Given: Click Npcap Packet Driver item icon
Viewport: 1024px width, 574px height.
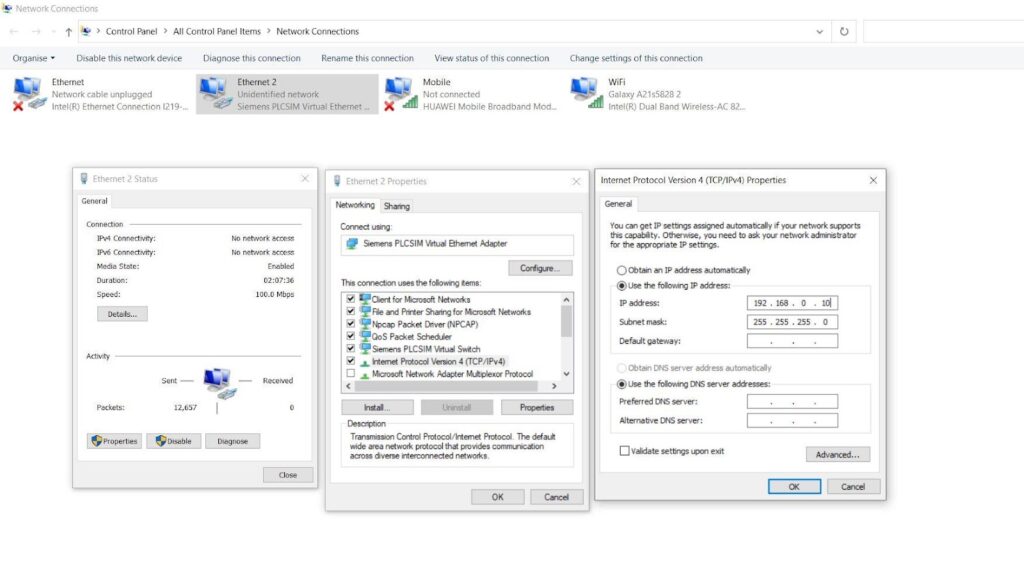Looking at the screenshot, I should pyautogui.click(x=365, y=324).
